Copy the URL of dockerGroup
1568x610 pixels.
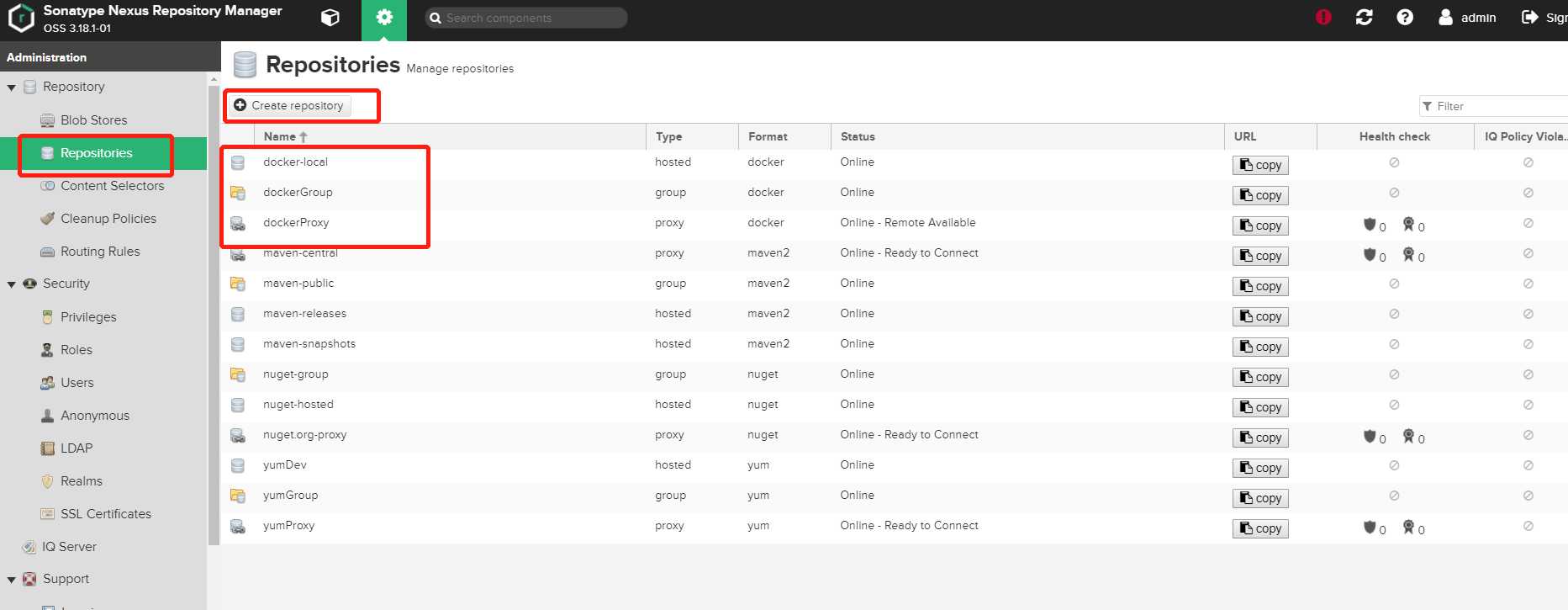pyautogui.click(x=1260, y=195)
